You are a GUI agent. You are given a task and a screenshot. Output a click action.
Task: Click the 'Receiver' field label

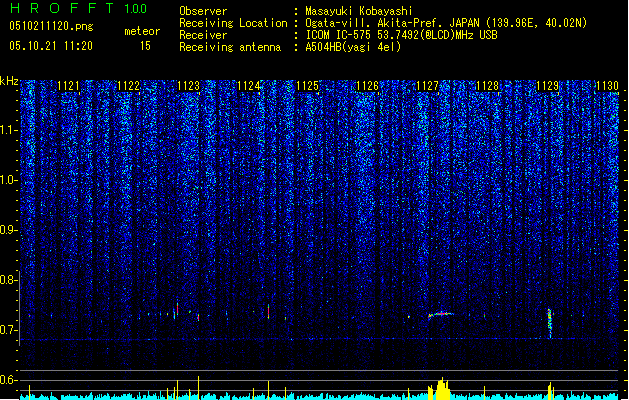tap(203, 35)
